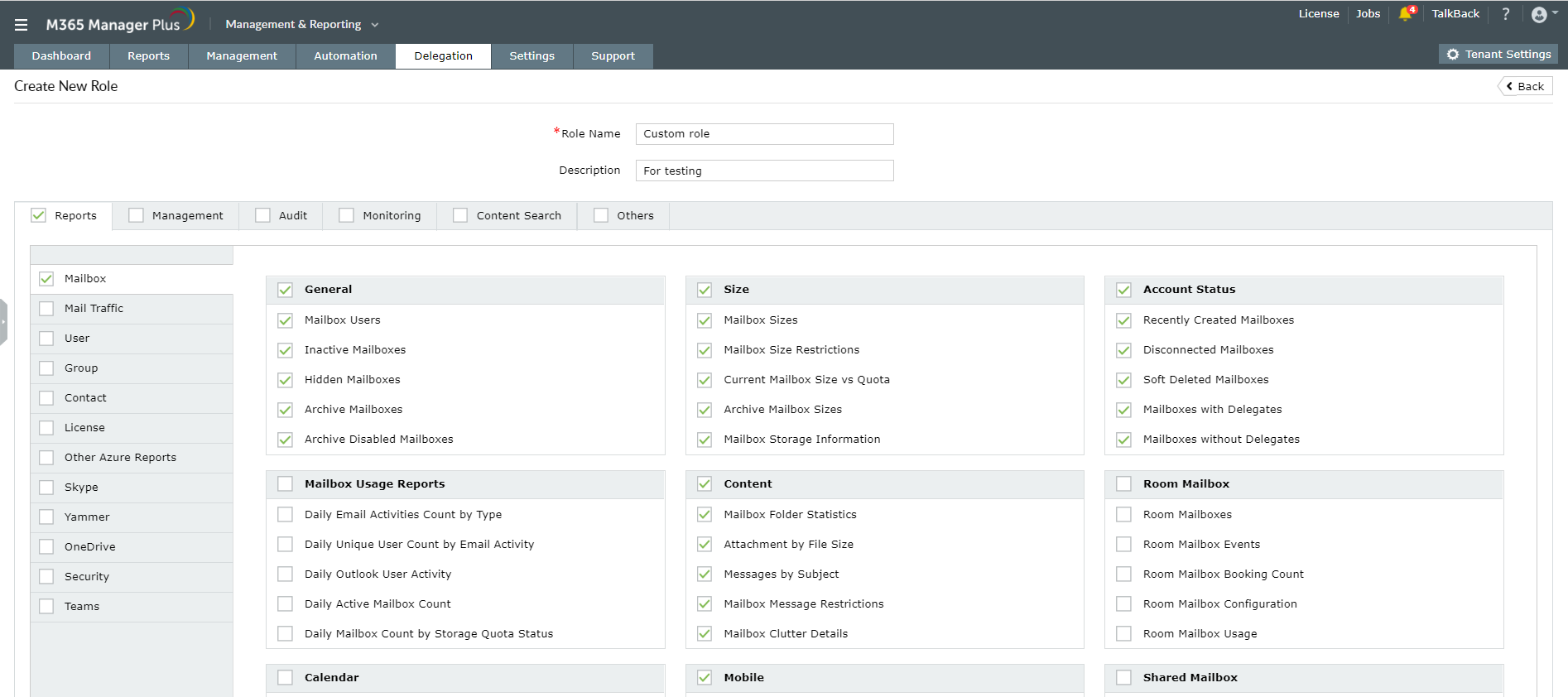Open the Jobs link

click(x=1368, y=14)
